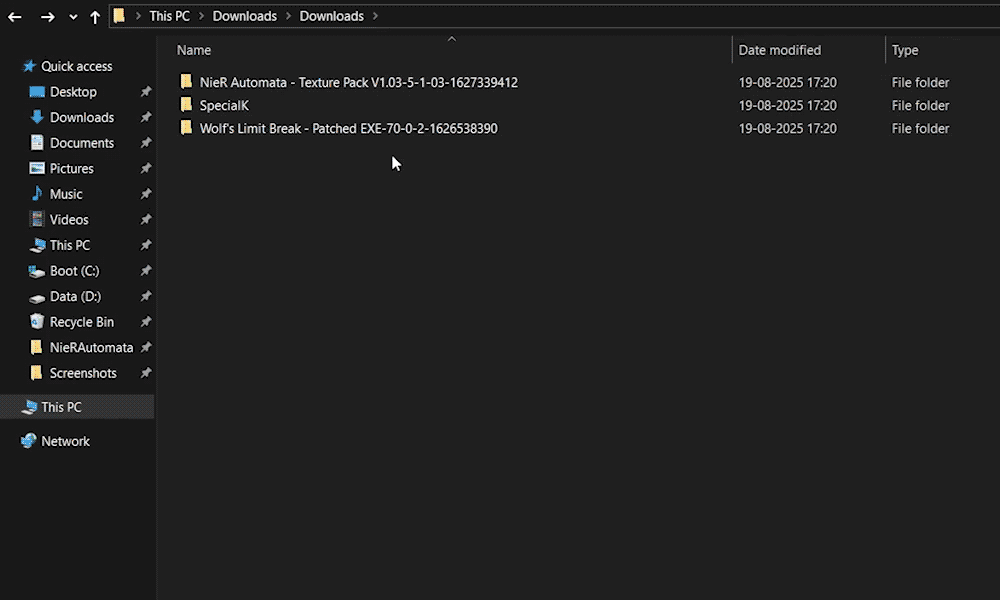Click the Back navigation arrow
This screenshot has width=1000, height=600.
pyautogui.click(x=15, y=17)
